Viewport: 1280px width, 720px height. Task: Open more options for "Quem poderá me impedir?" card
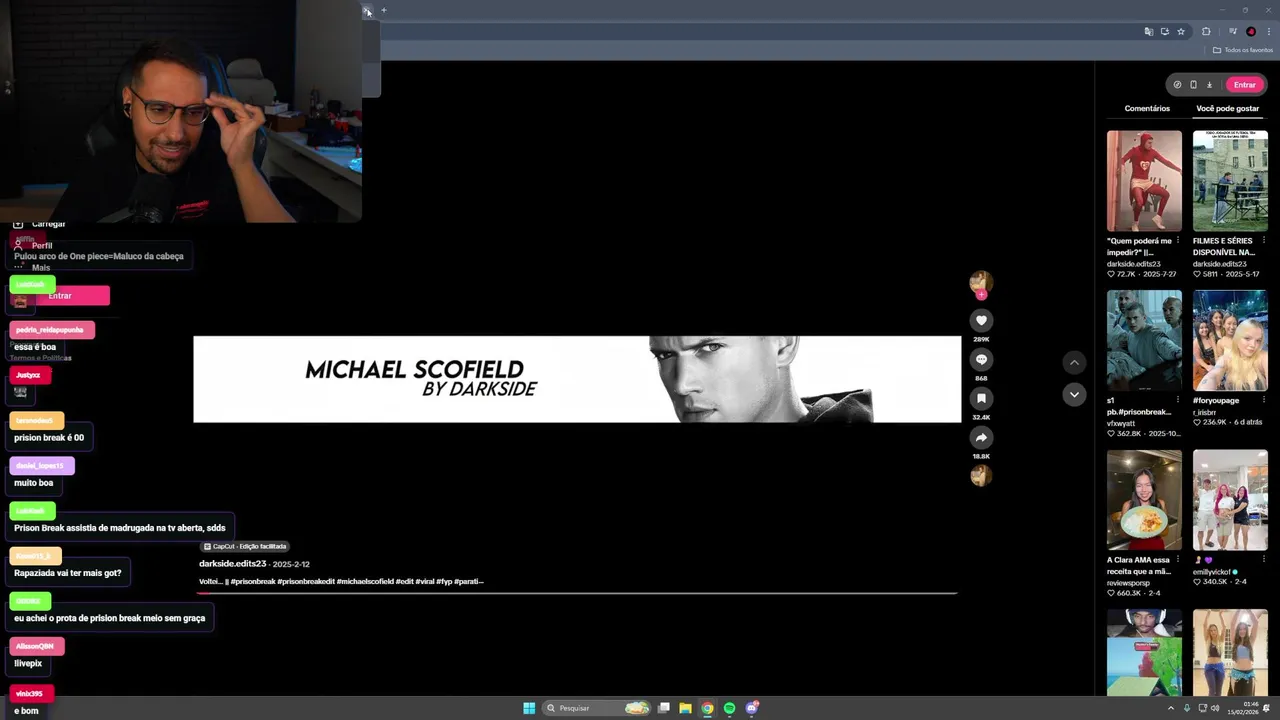pos(1177,241)
